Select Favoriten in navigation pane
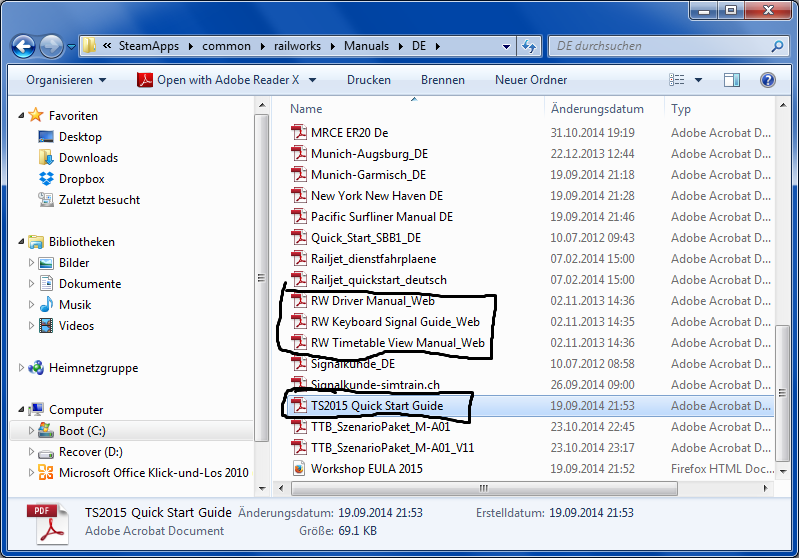Screen dimensions: 799x558 point(73,116)
